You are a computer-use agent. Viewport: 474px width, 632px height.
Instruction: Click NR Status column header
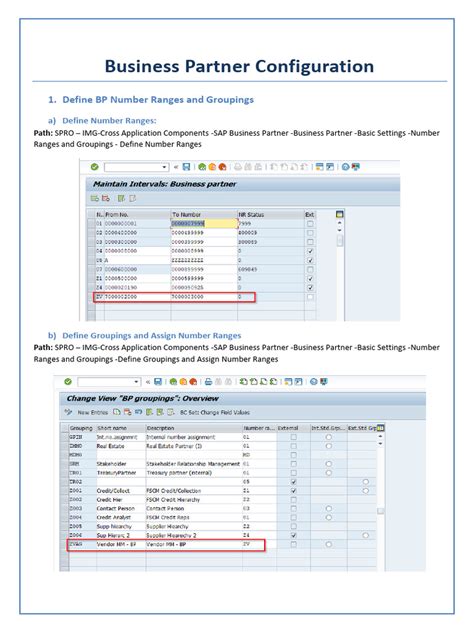[270, 214]
